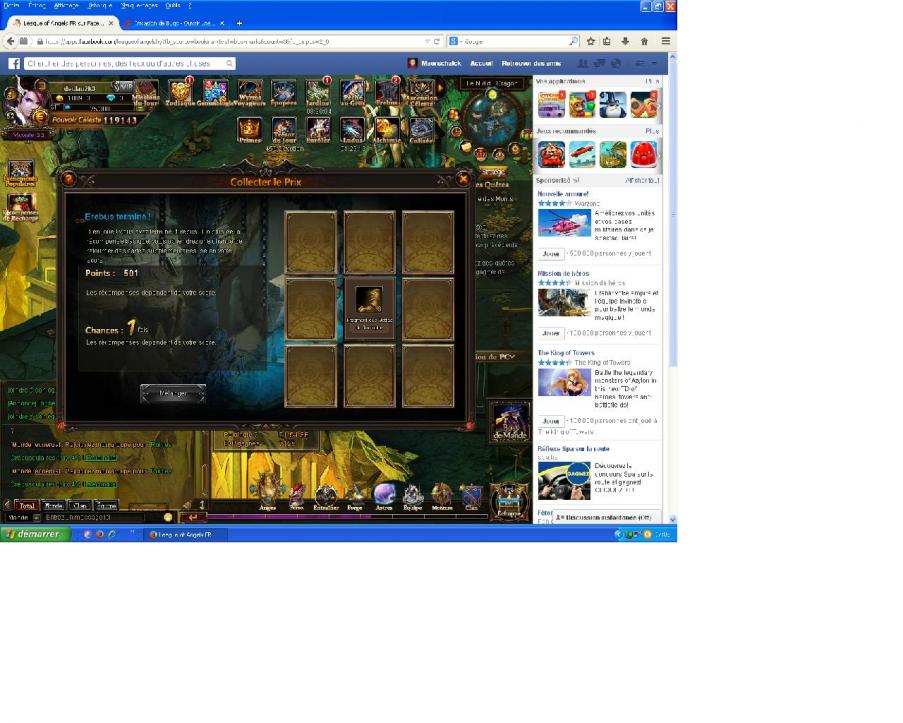Open the Windows démarrer start menu
This screenshot has height=723, width=903.
click(35, 534)
